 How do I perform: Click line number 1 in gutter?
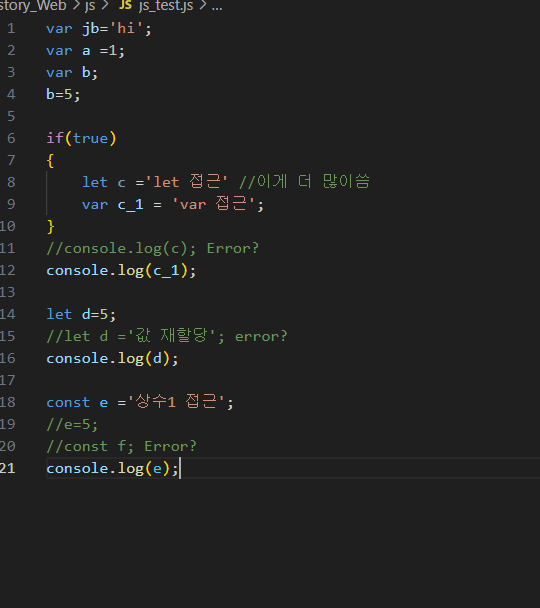point(11,28)
